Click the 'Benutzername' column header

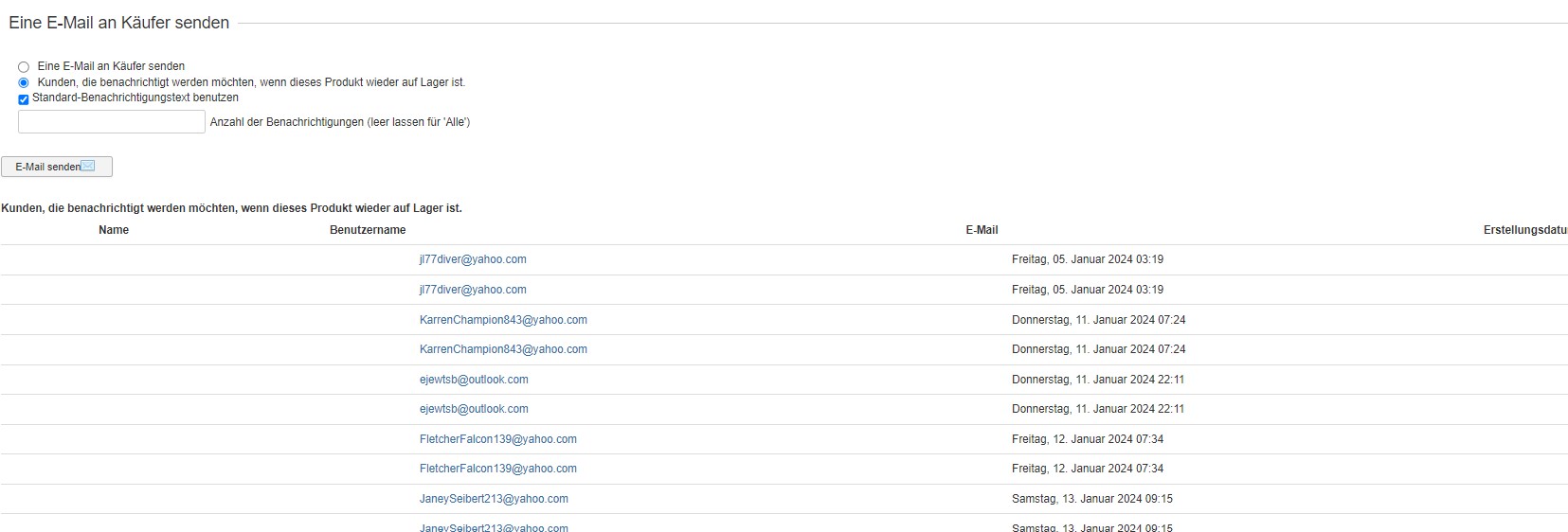368,230
